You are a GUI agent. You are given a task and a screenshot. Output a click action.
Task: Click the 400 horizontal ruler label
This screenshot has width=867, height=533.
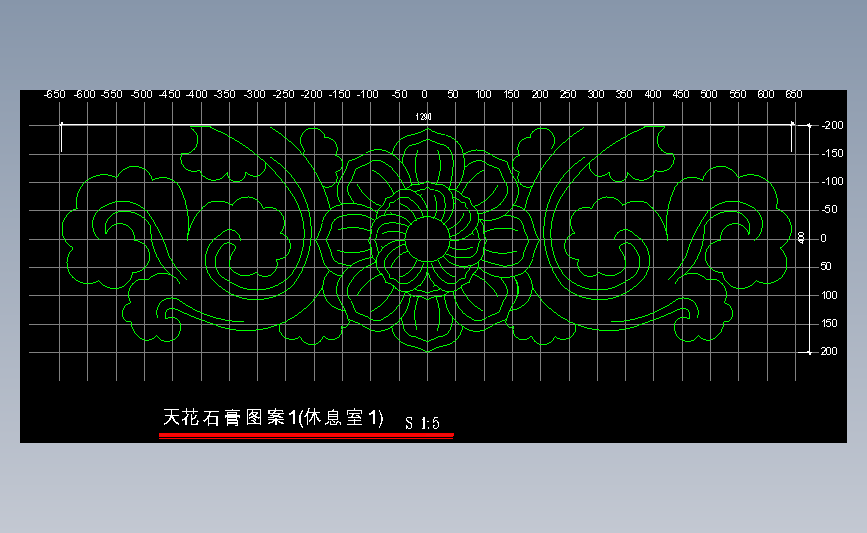pos(653,95)
